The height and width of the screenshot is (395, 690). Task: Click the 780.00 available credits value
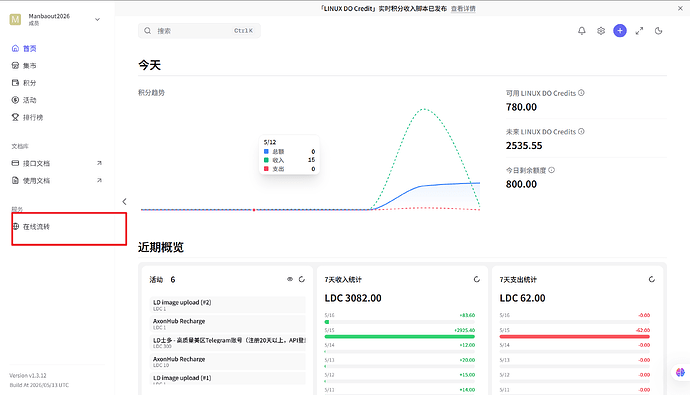[521, 107]
